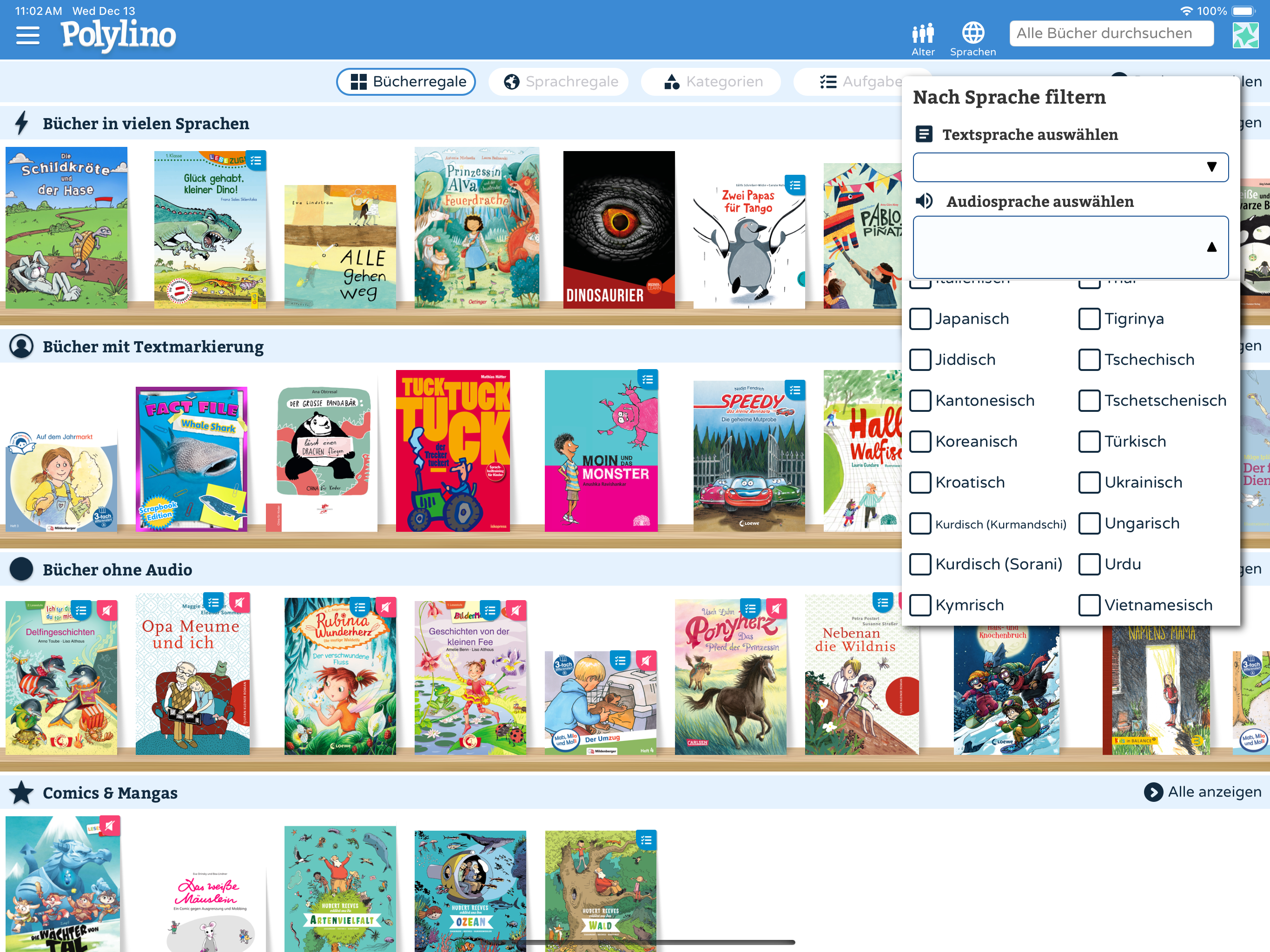The image size is (1270, 952).
Task: Check the Jiddisch checkbox
Action: [x=920, y=359]
